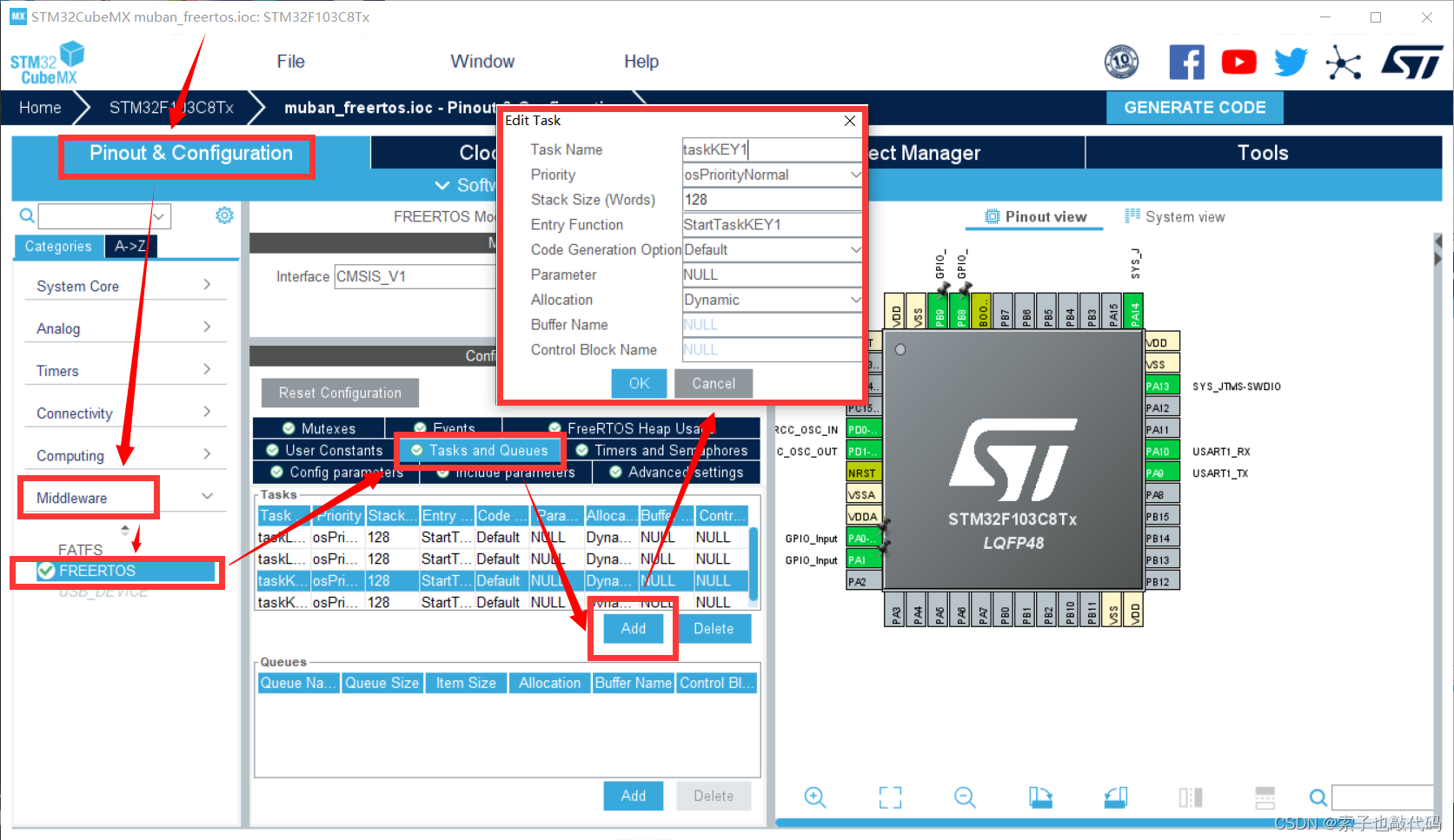This screenshot has width=1454, height=840.
Task: Rotate chip view counterclockwise
Action: 1116,797
